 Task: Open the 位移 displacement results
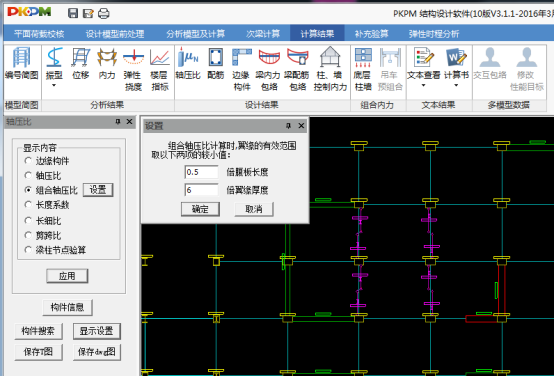click(x=81, y=64)
